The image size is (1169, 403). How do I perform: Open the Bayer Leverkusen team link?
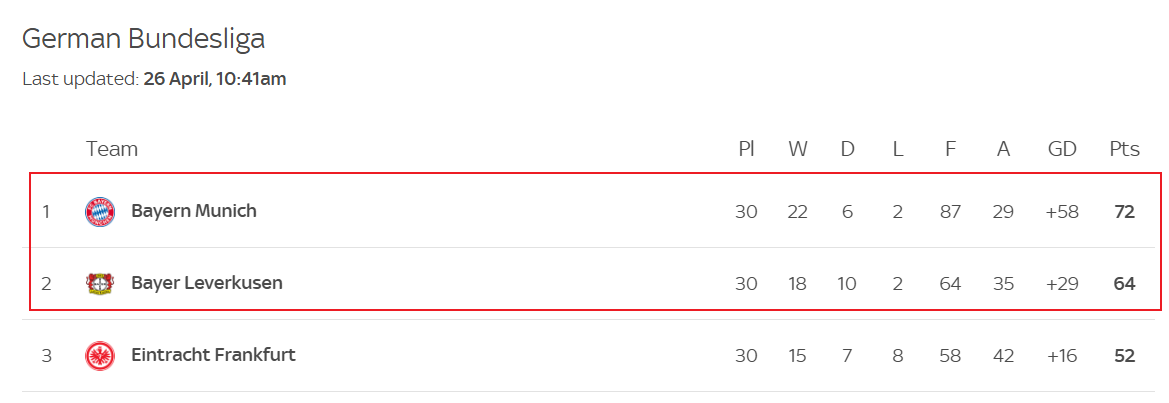tap(207, 283)
